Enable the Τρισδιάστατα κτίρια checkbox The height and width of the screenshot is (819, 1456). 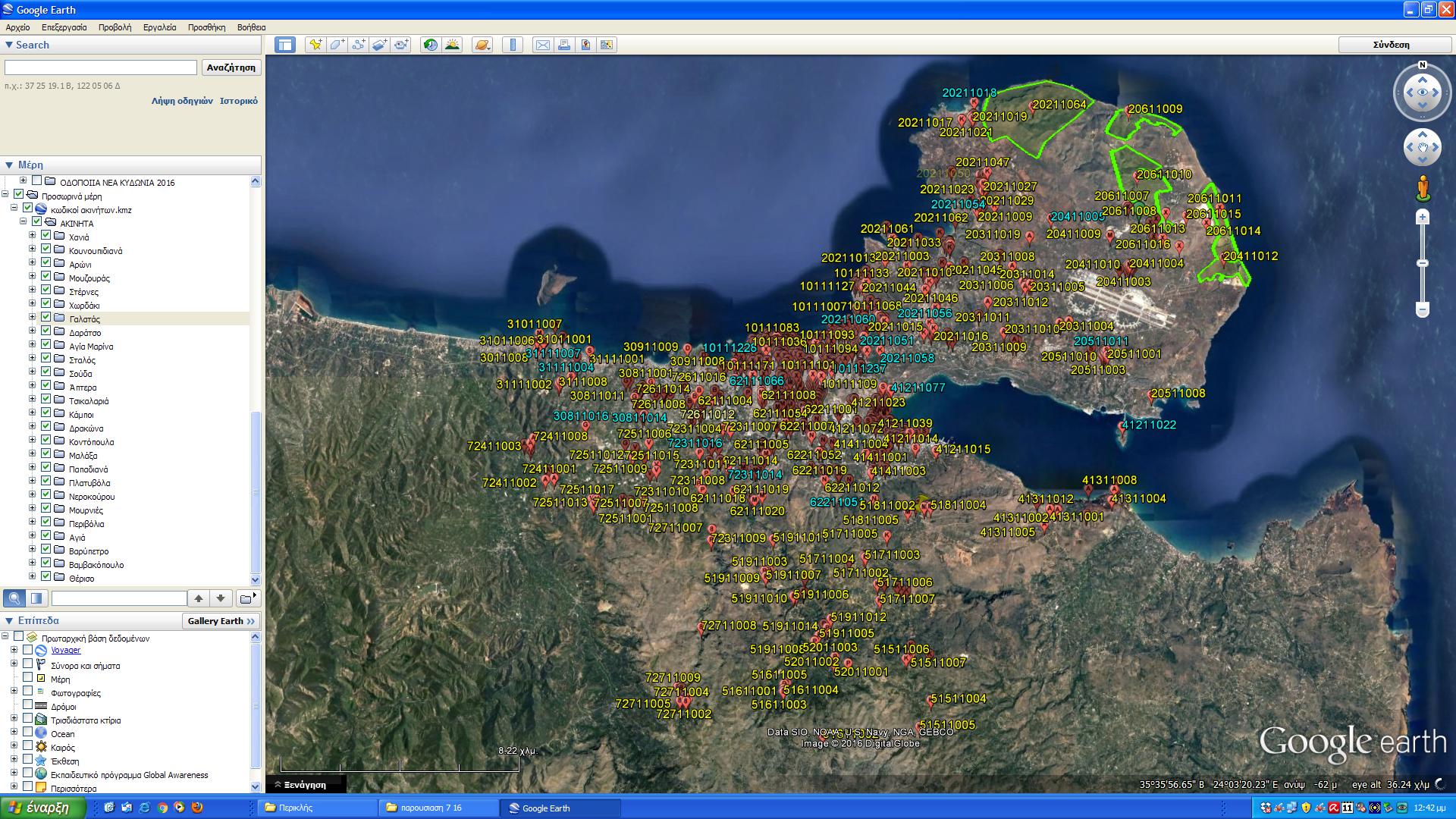(x=28, y=719)
